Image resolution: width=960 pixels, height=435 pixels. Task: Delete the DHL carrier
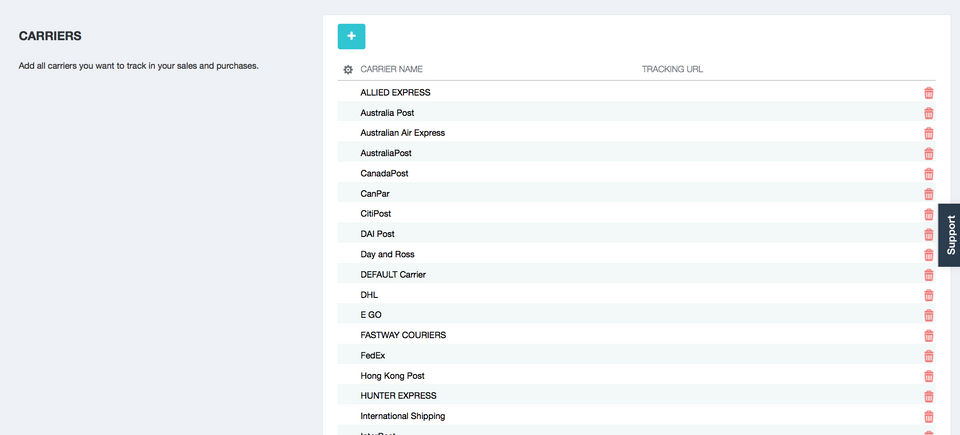pos(929,295)
